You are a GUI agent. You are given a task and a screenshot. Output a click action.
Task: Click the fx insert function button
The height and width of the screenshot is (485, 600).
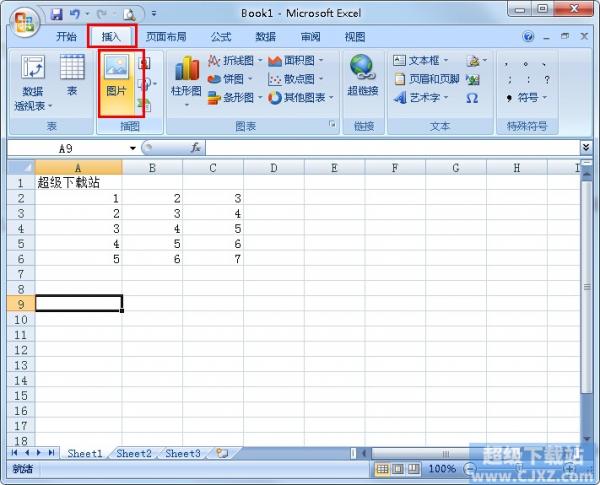pyautogui.click(x=196, y=148)
